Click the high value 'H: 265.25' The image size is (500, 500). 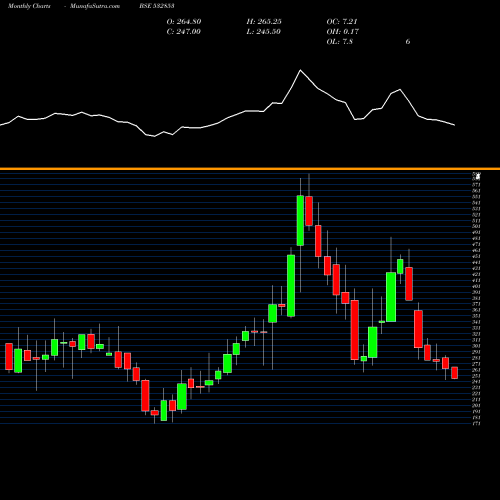pyautogui.click(x=264, y=22)
